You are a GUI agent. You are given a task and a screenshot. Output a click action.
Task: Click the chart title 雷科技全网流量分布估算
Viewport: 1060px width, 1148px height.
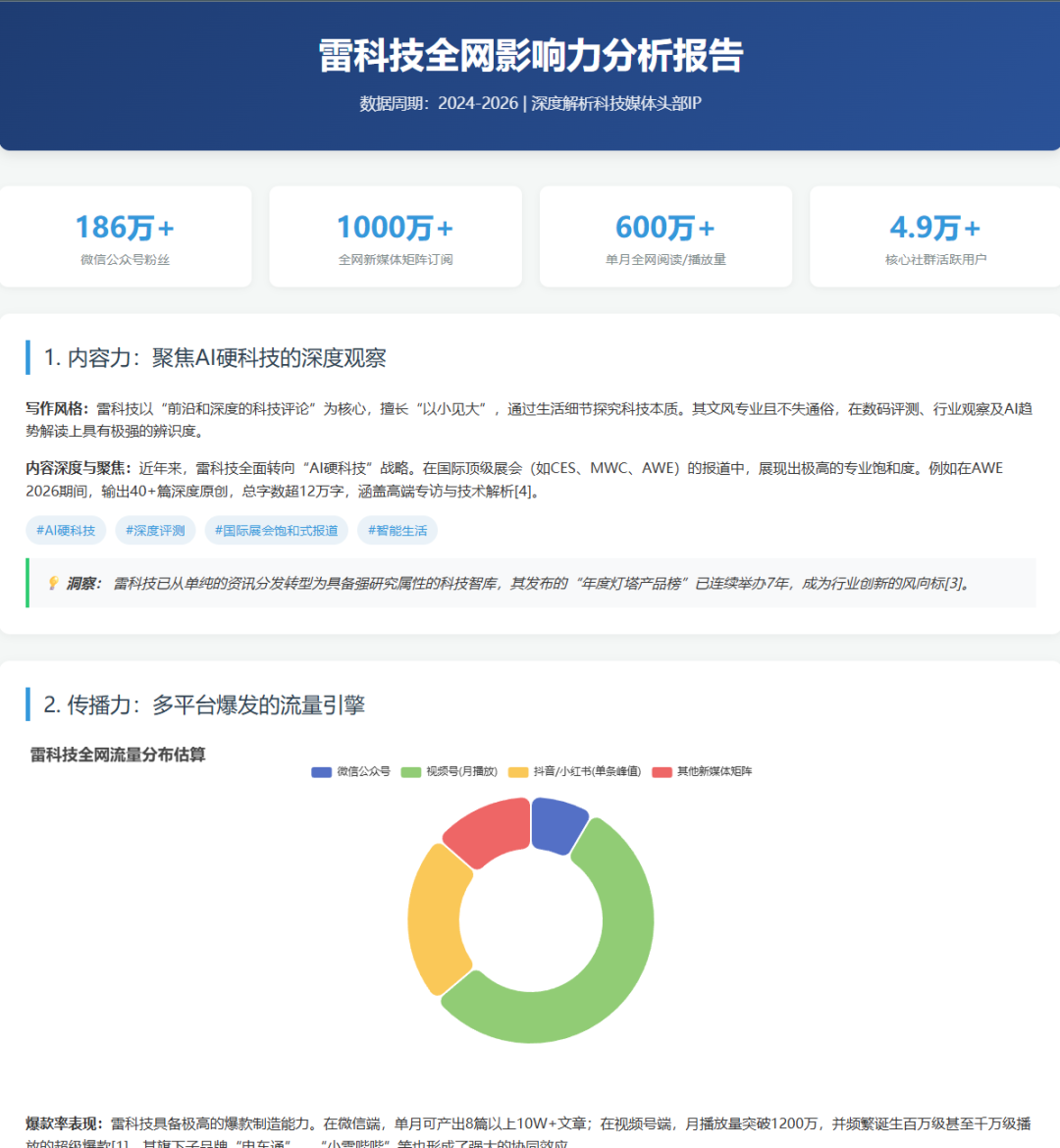point(118,755)
